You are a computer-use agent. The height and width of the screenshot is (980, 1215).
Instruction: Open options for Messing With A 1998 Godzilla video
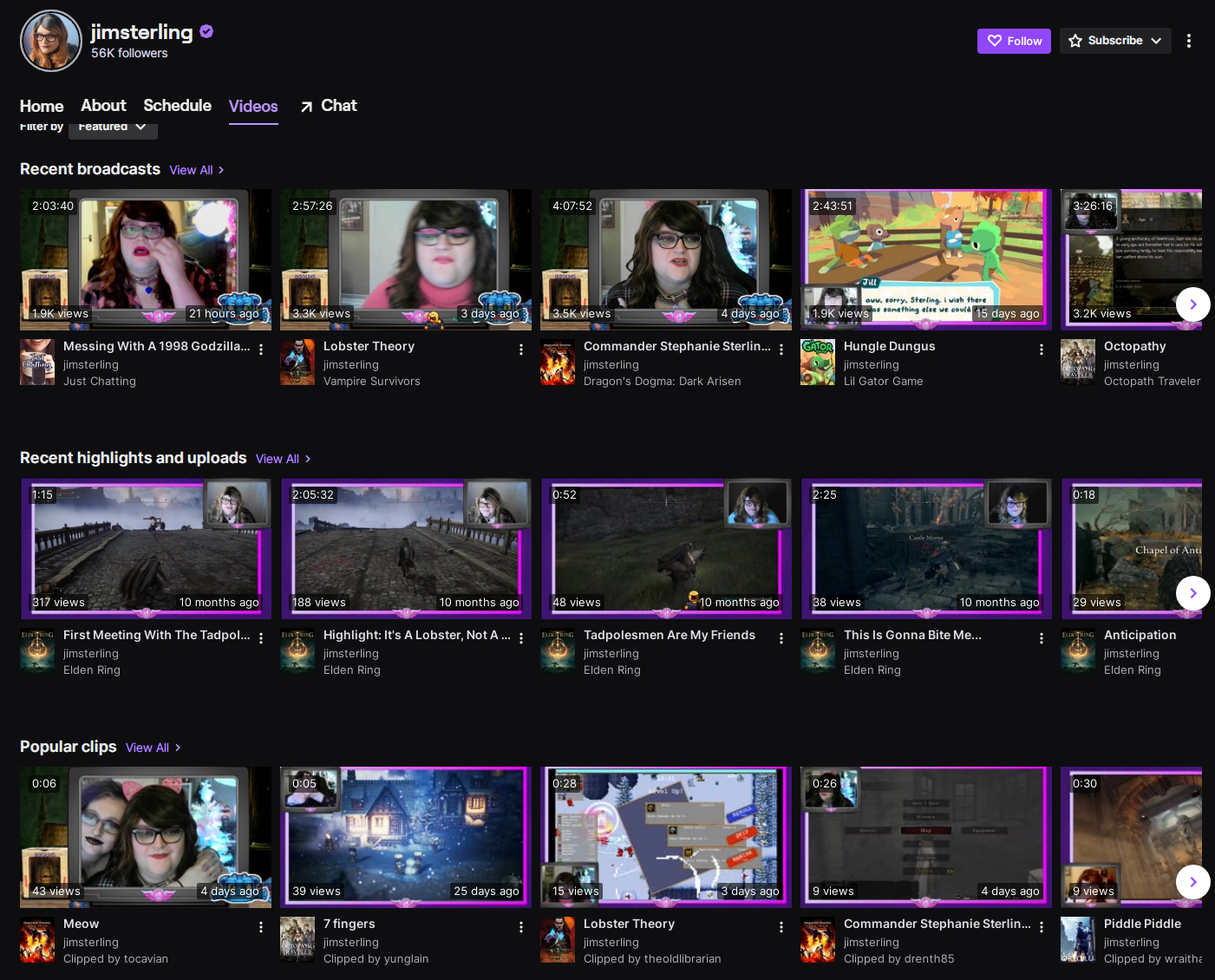(261, 350)
